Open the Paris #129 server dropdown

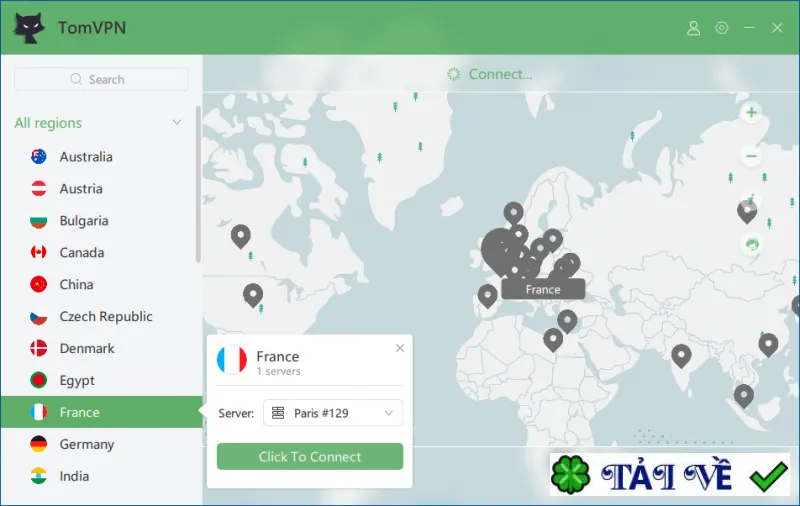pyautogui.click(x=333, y=413)
